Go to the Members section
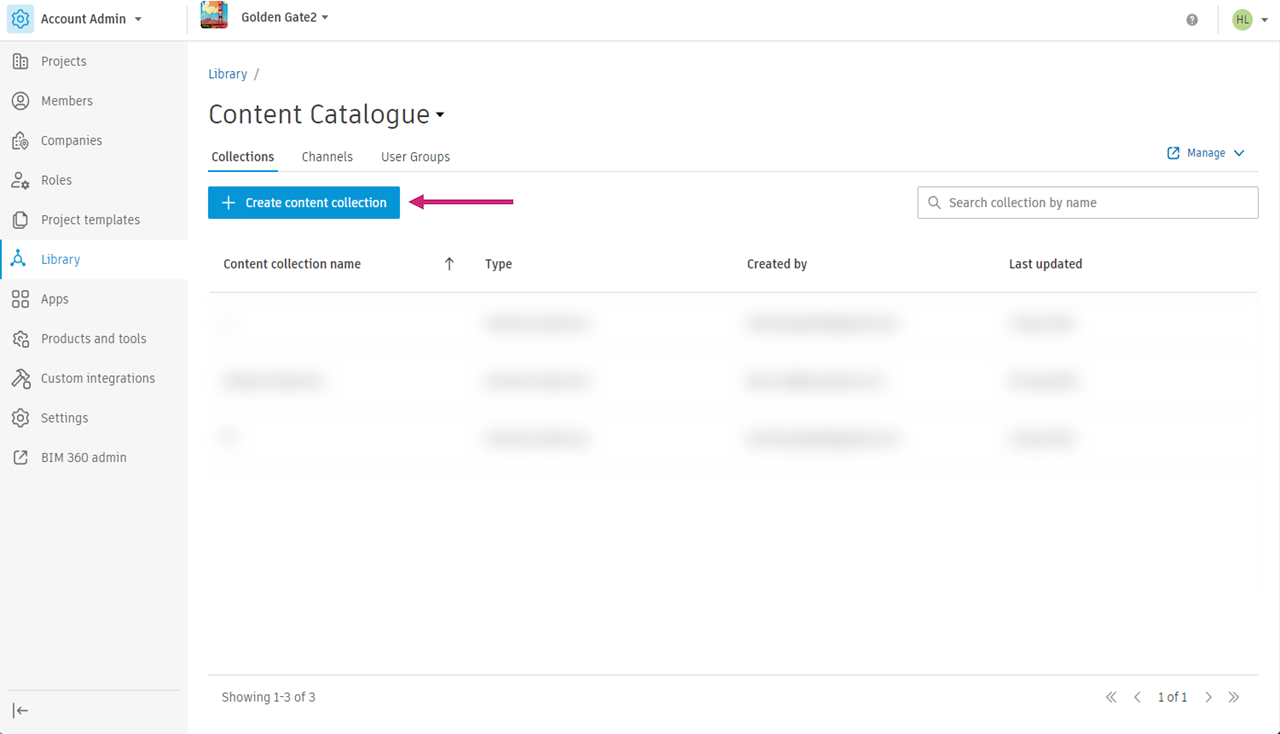The height and width of the screenshot is (734, 1280). 66,101
